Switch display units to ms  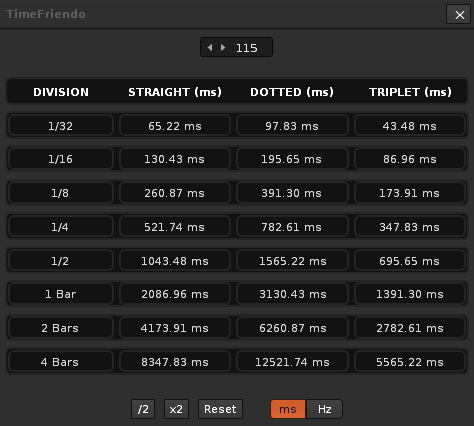(x=288, y=409)
